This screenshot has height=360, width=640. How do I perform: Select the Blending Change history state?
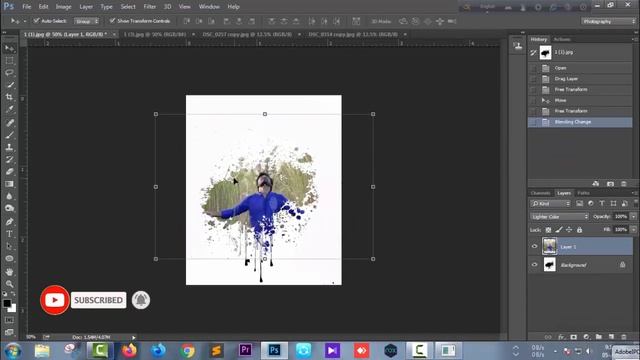580,122
